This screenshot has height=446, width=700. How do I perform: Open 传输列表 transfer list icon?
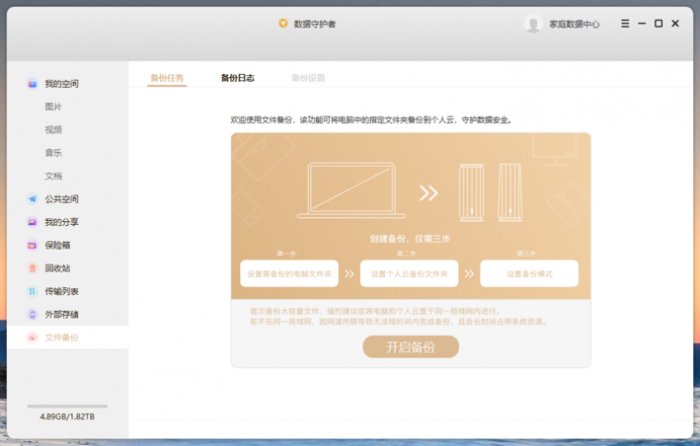(x=33, y=291)
